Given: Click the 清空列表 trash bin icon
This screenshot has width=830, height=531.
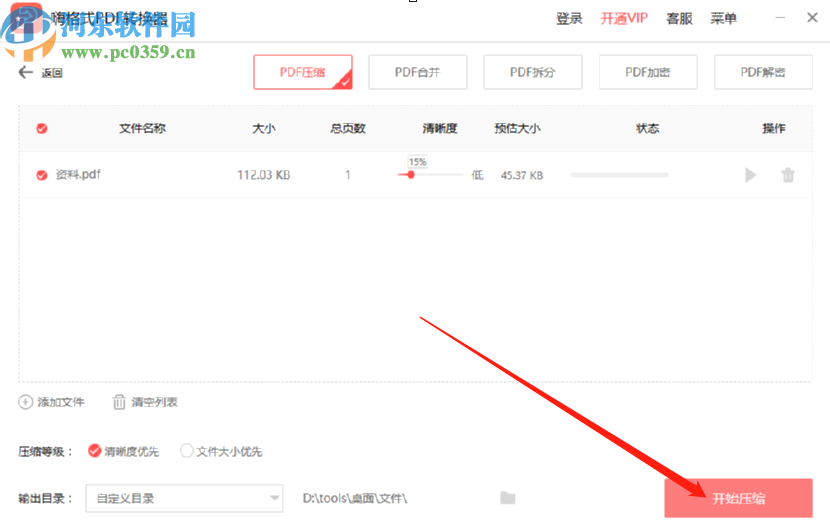Looking at the screenshot, I should (x=119, y=402).
